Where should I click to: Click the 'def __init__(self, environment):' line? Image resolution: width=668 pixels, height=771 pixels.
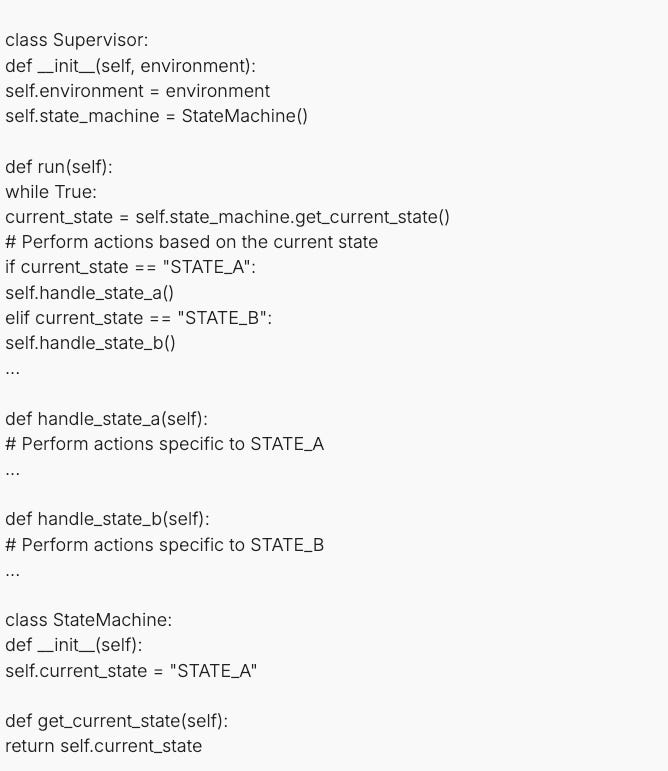[131, 65]
